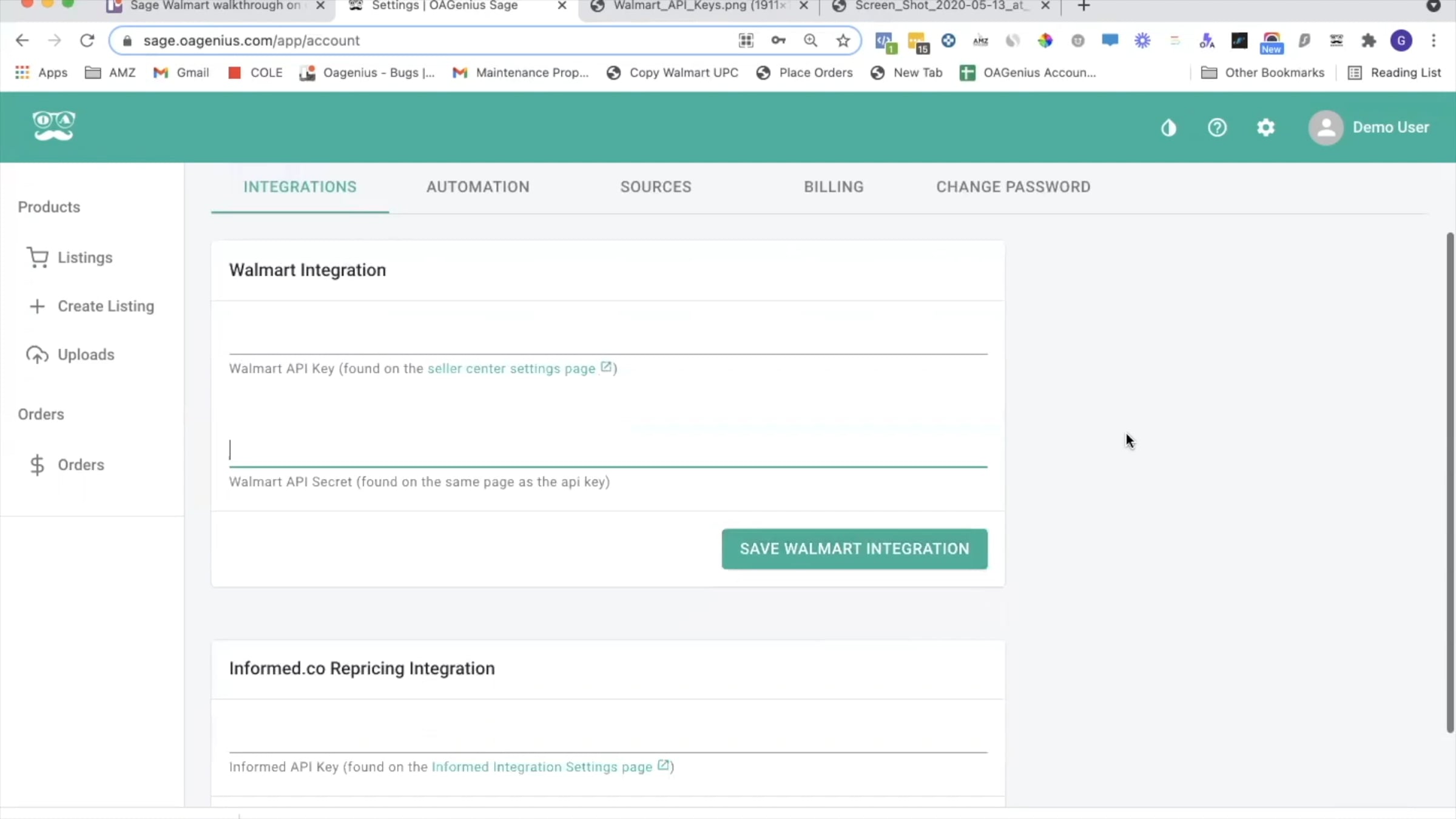Select Create Listing in sidebar
The width and height of the screenshot is (1456, 819).
(x=106, y=306)
